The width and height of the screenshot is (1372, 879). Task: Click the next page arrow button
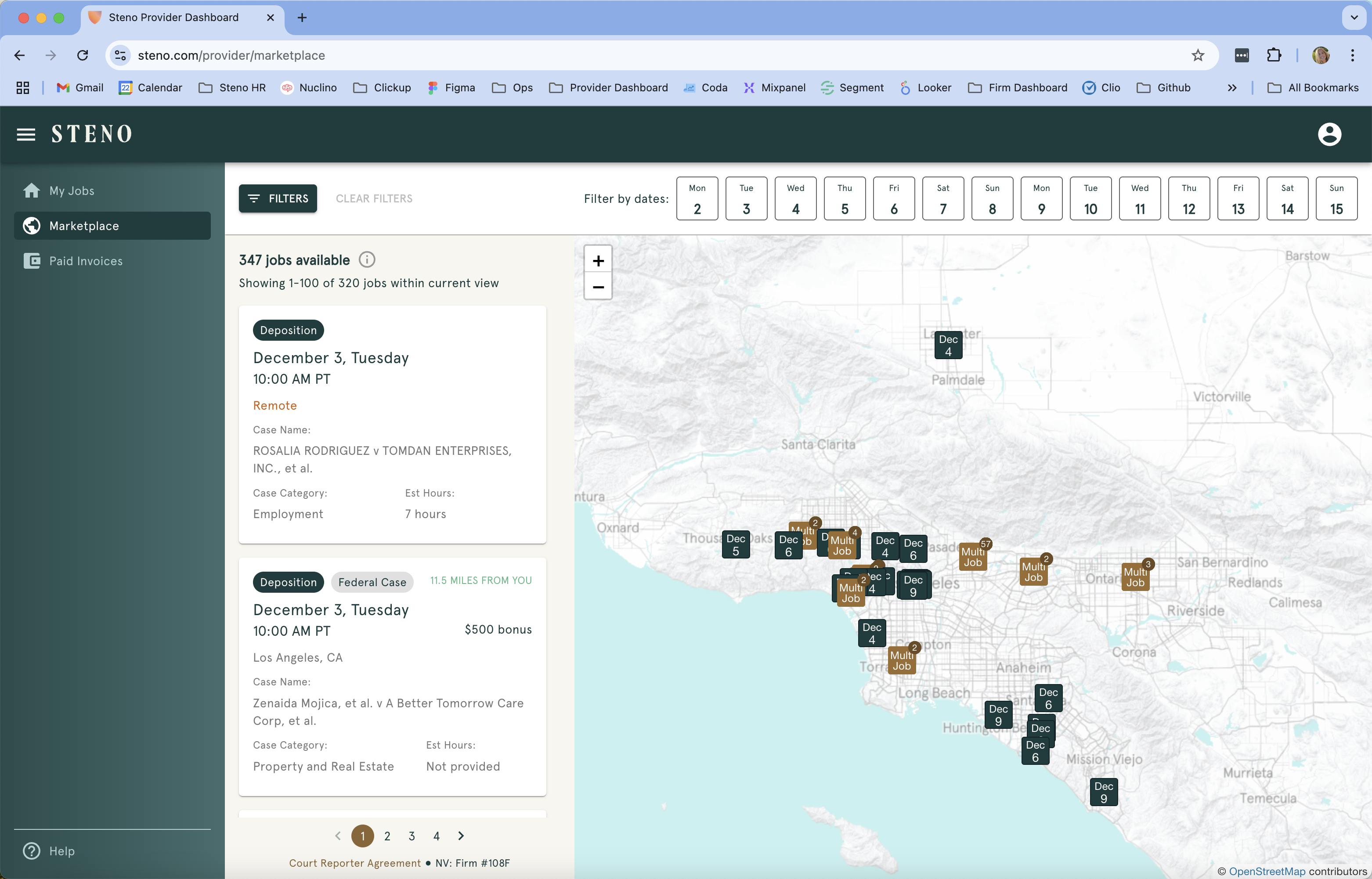pyautogui.click(x=461, y=835)
